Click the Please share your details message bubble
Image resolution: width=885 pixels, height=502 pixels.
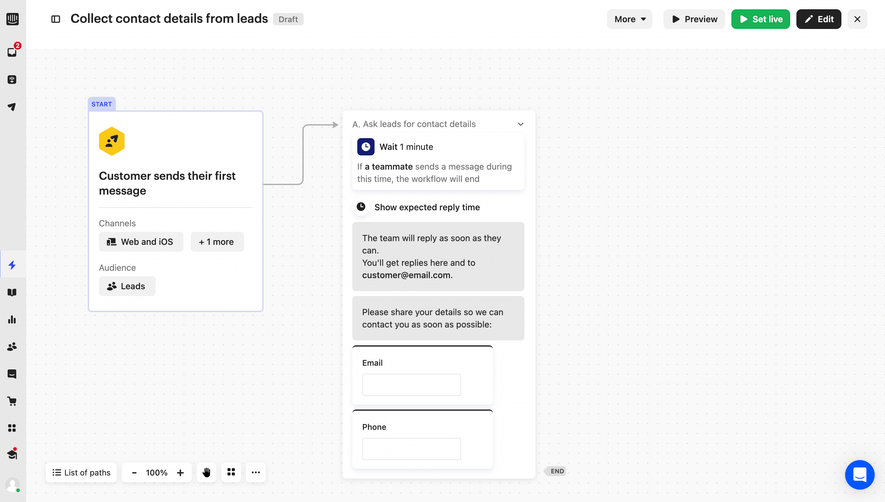(438, 318)
